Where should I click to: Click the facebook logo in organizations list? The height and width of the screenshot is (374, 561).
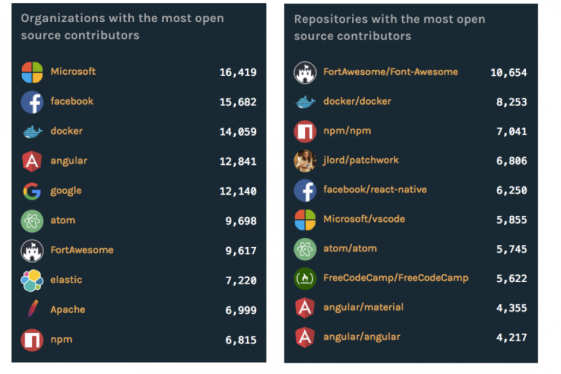point(32,102)
